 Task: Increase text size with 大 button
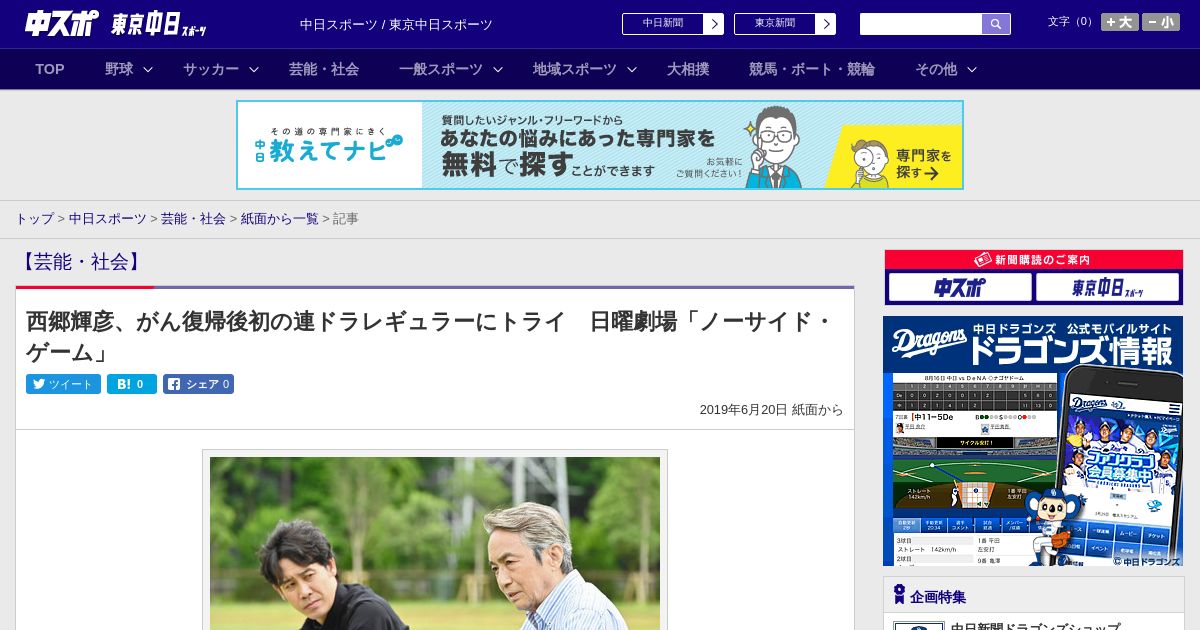tap(1119, 22)
